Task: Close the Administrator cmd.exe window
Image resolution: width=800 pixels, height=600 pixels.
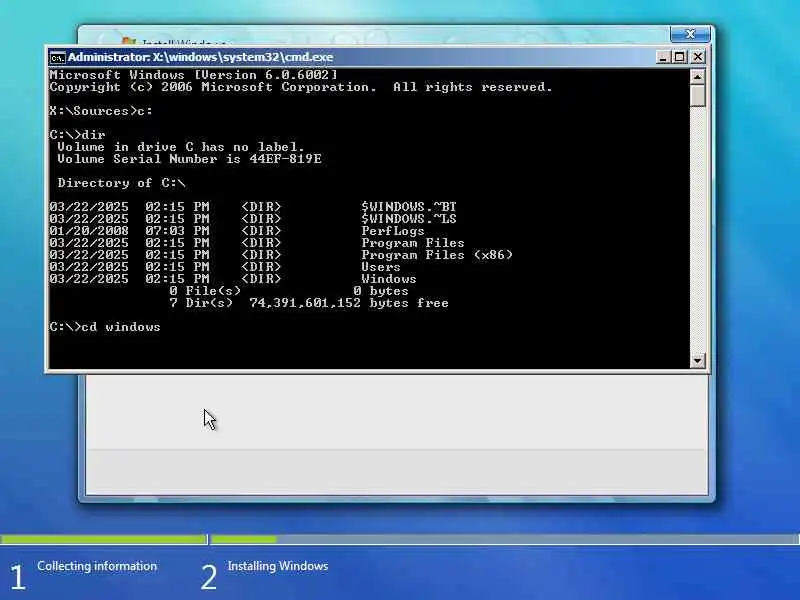Action: click(x=697, y=57)
